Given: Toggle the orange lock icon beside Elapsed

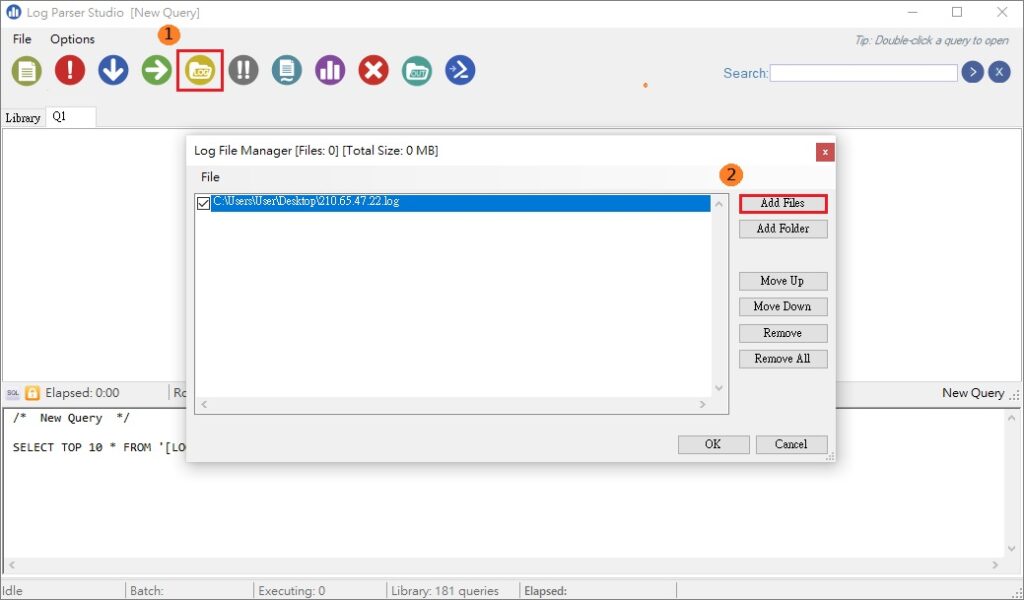Looking at the screenshot, I should (32, 393).
